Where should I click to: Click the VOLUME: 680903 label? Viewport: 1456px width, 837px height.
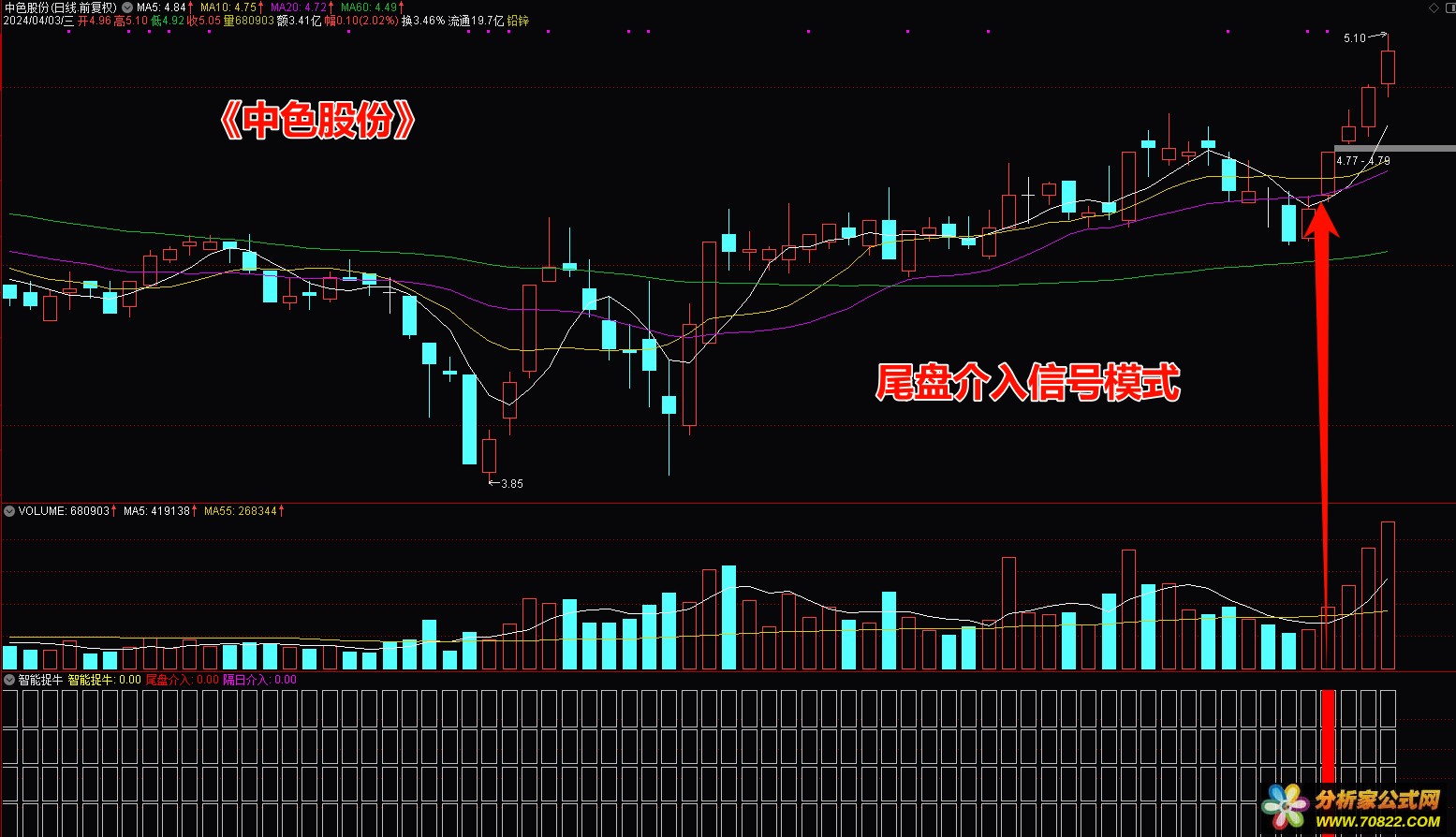coord(64,511)
